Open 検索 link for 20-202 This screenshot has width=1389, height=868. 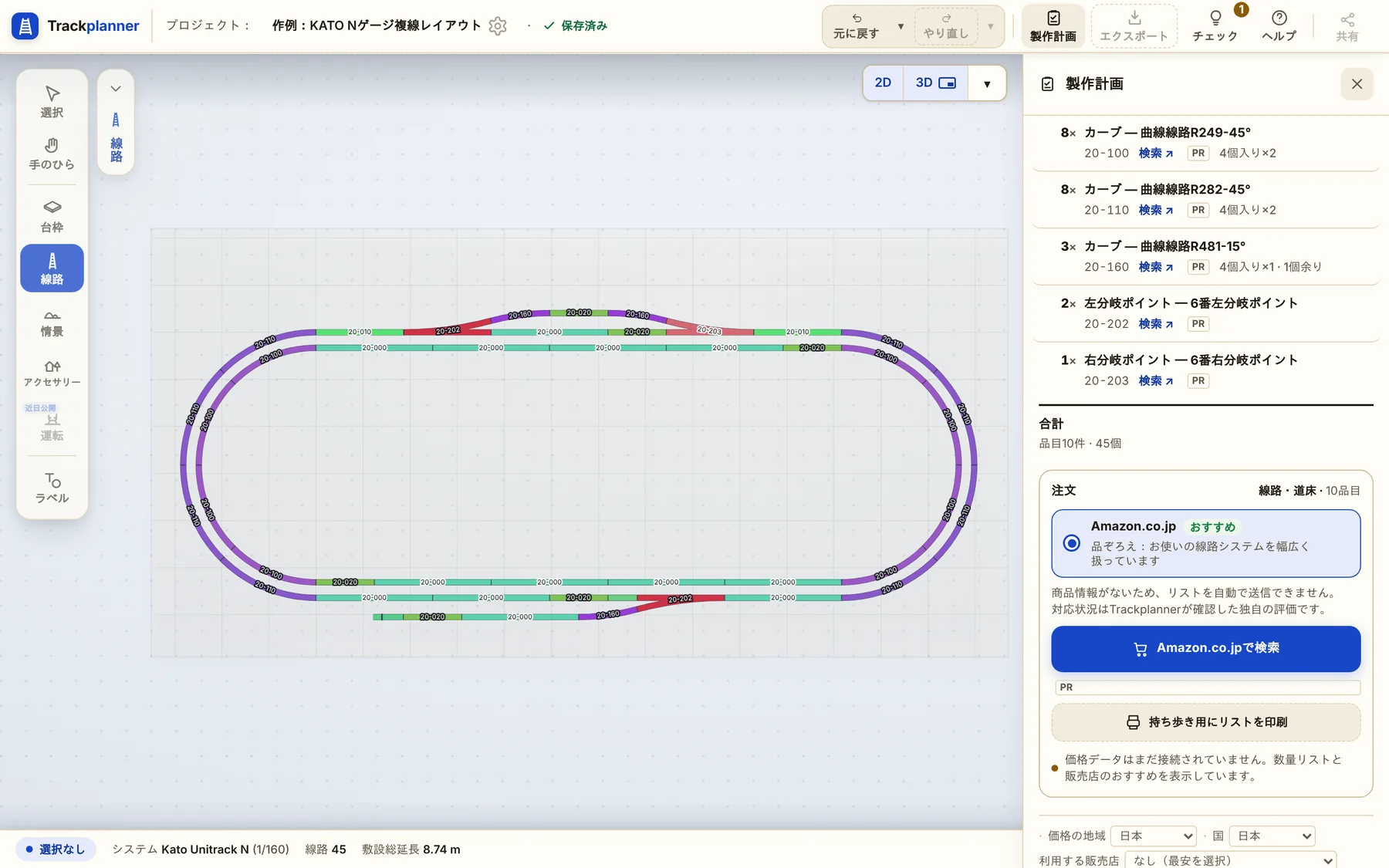pos(1155,324)
